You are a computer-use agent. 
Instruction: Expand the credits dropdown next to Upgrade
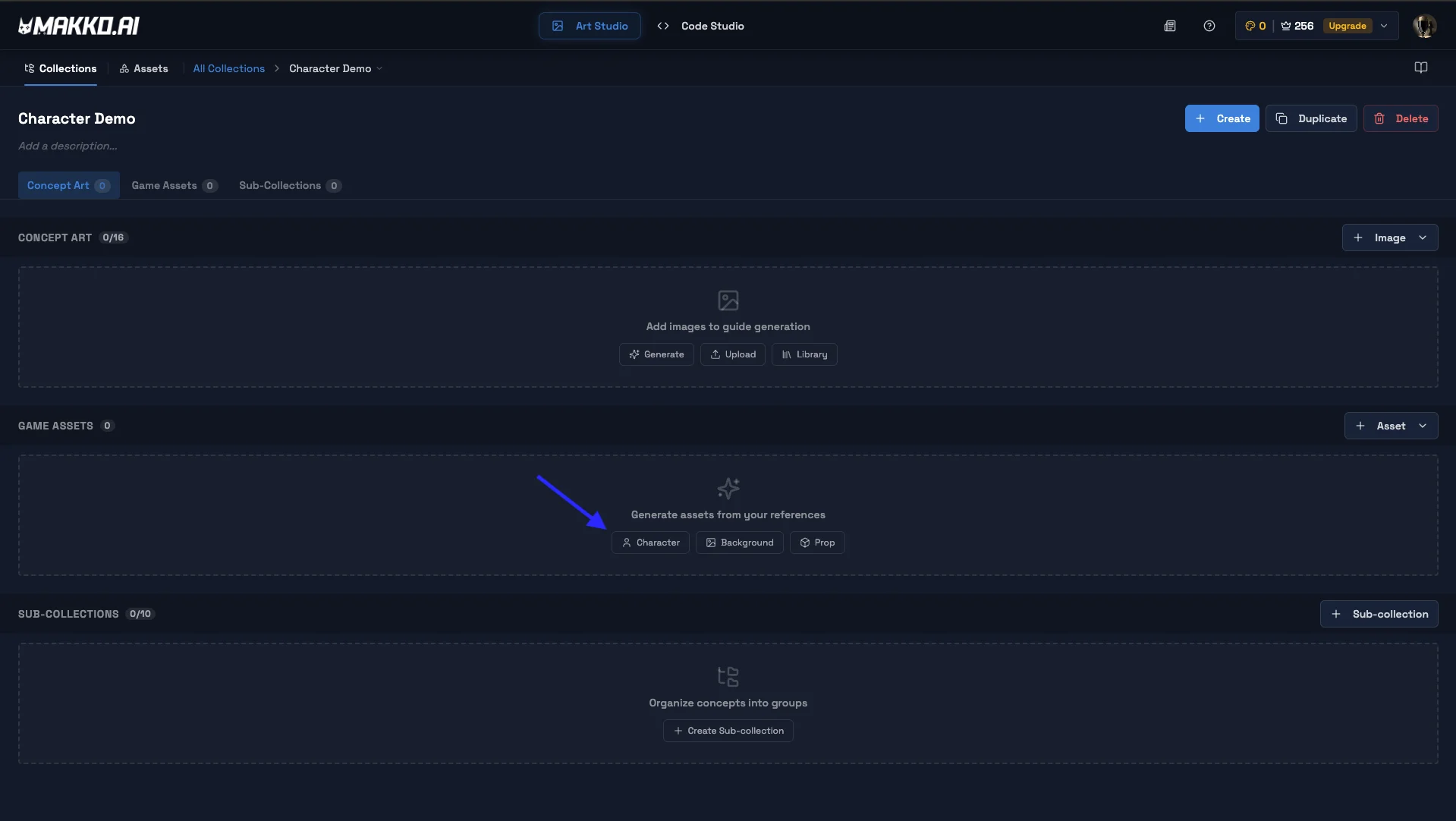click(1385, 25)
